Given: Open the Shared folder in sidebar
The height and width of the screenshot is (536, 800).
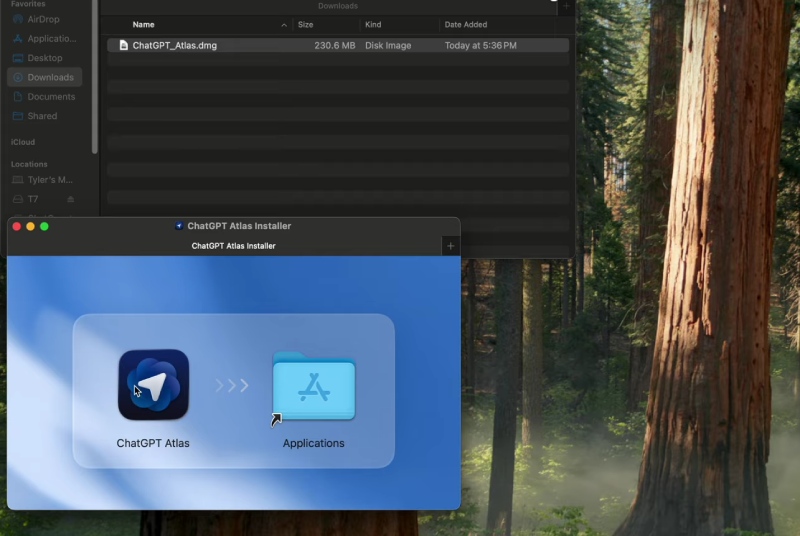Looking at the screenshot, I should [x=42, y=116].
